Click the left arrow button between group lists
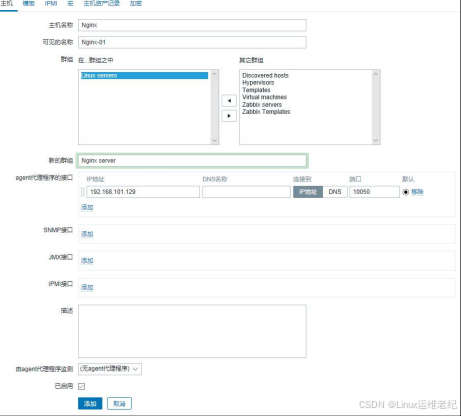This screenshot has width=461, height=416. point(229,101)
